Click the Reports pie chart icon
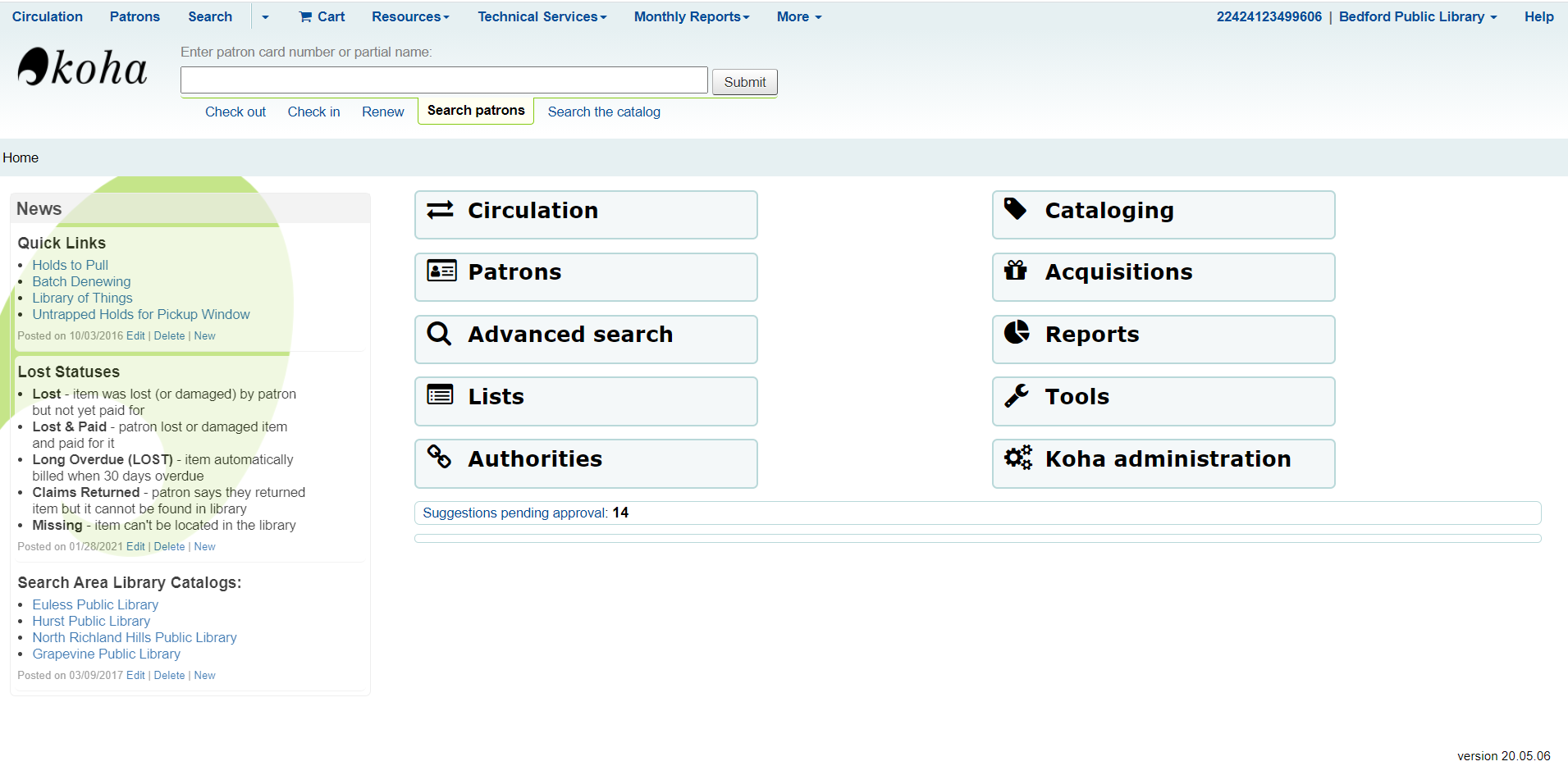1568x775 pixels. click(x=1017, y=332)
